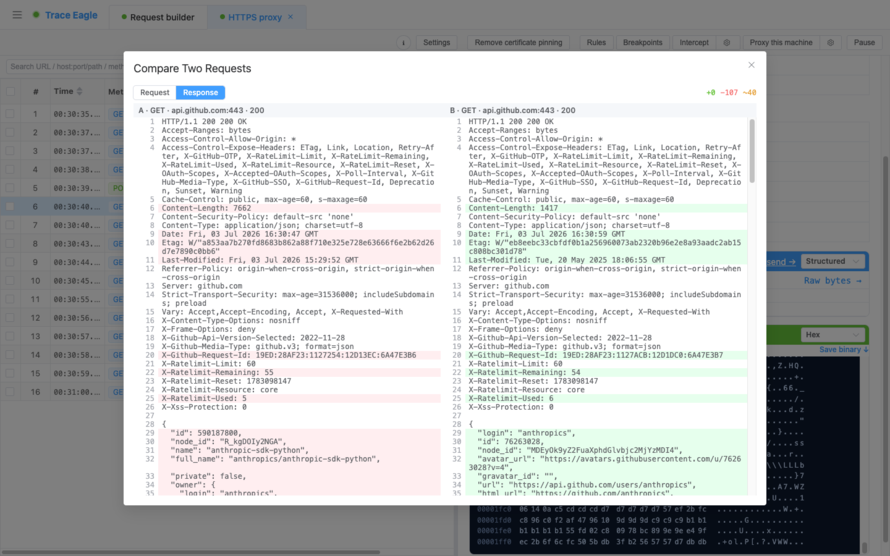
Task: Click A side Content-Length: 7662 line
Action: point(299,208)
